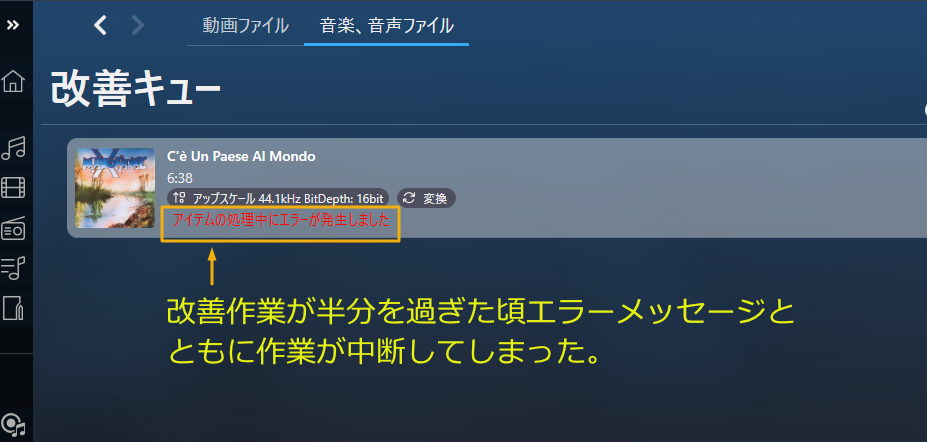This screenshot has width=927, height=442.
Task: Open the radio icon in sidebar
Action: (x=13, y=229)
